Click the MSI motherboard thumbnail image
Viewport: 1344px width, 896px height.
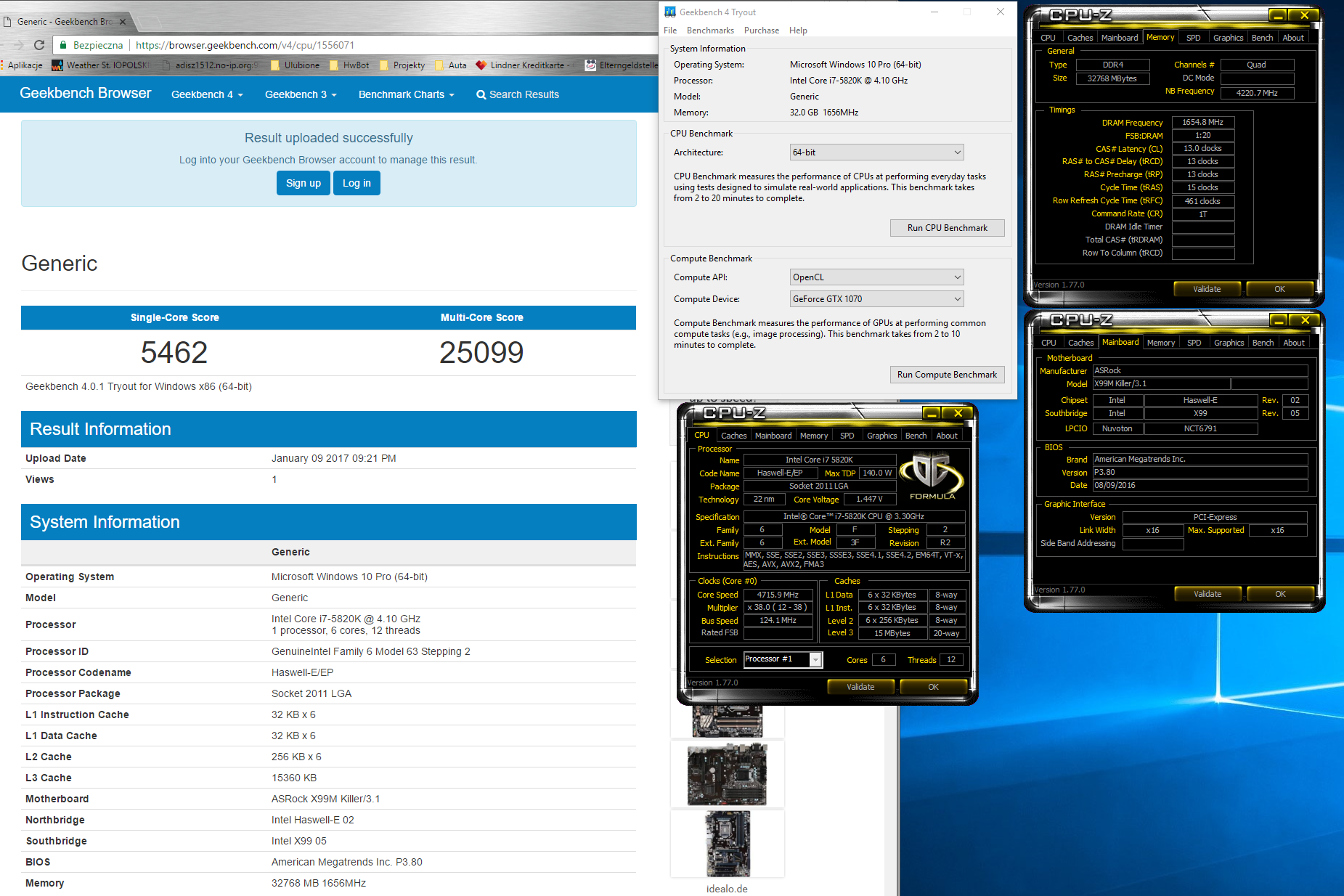727,774
